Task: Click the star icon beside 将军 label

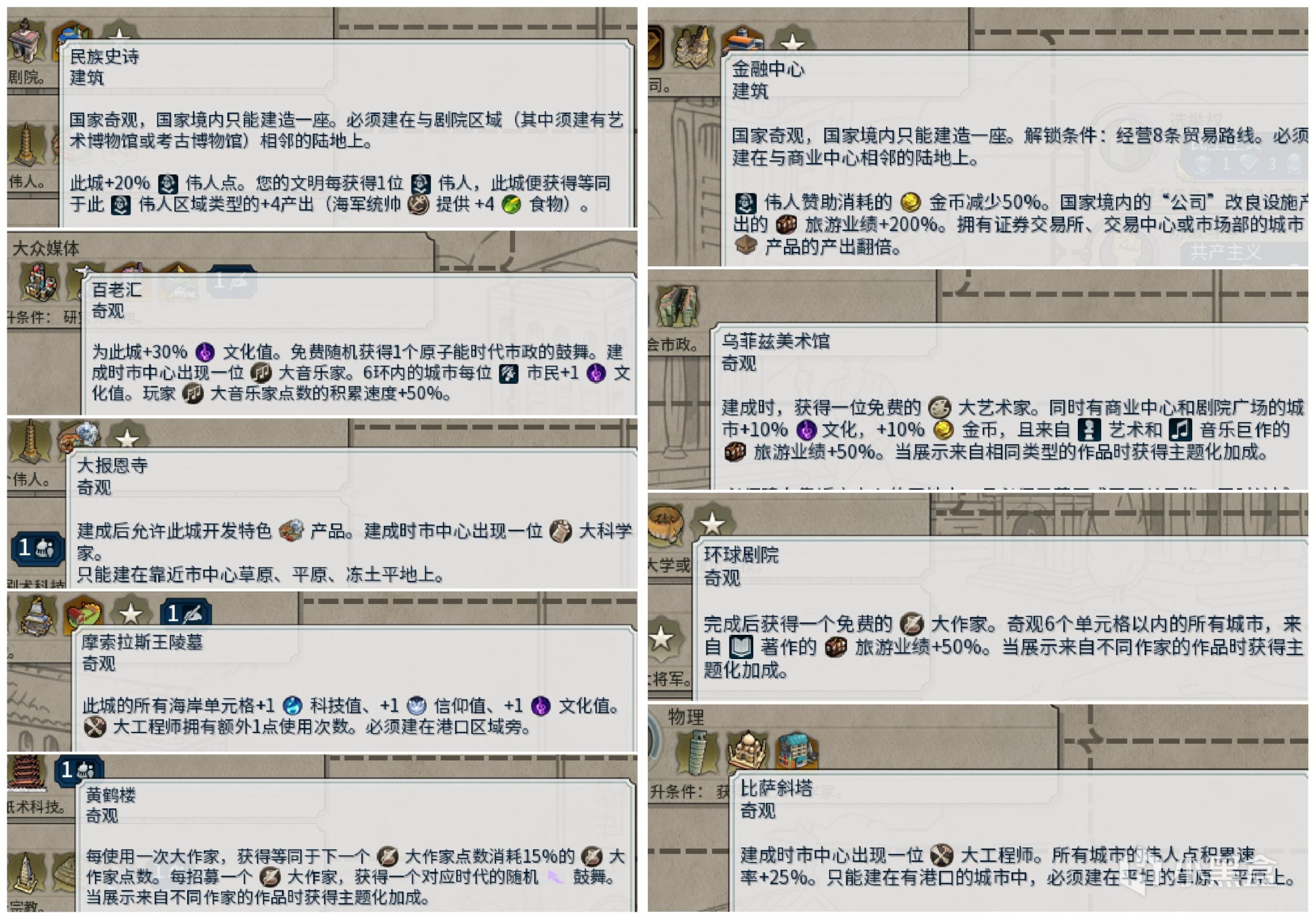Action: click(662, 639)
